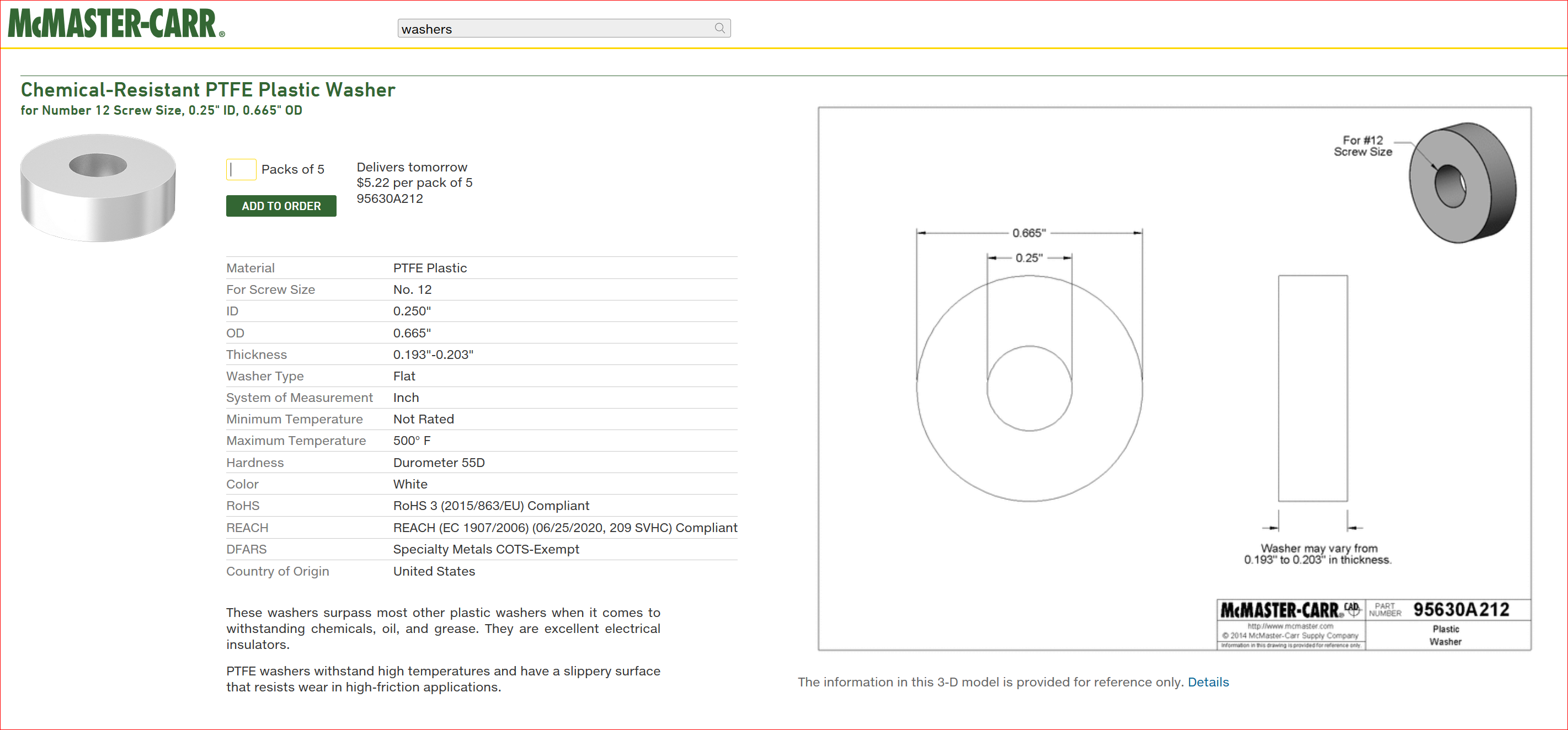
Task: Open the Details link below the drawing
Action: [1208, 682]
